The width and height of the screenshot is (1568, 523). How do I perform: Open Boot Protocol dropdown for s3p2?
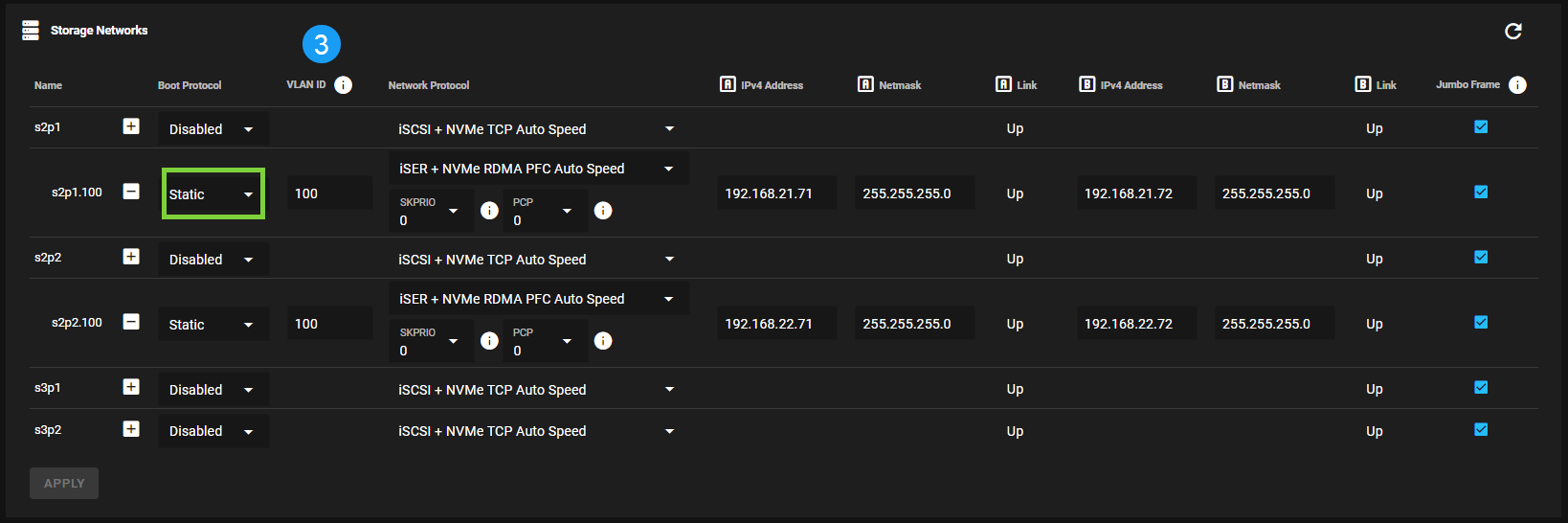[213, 431]
